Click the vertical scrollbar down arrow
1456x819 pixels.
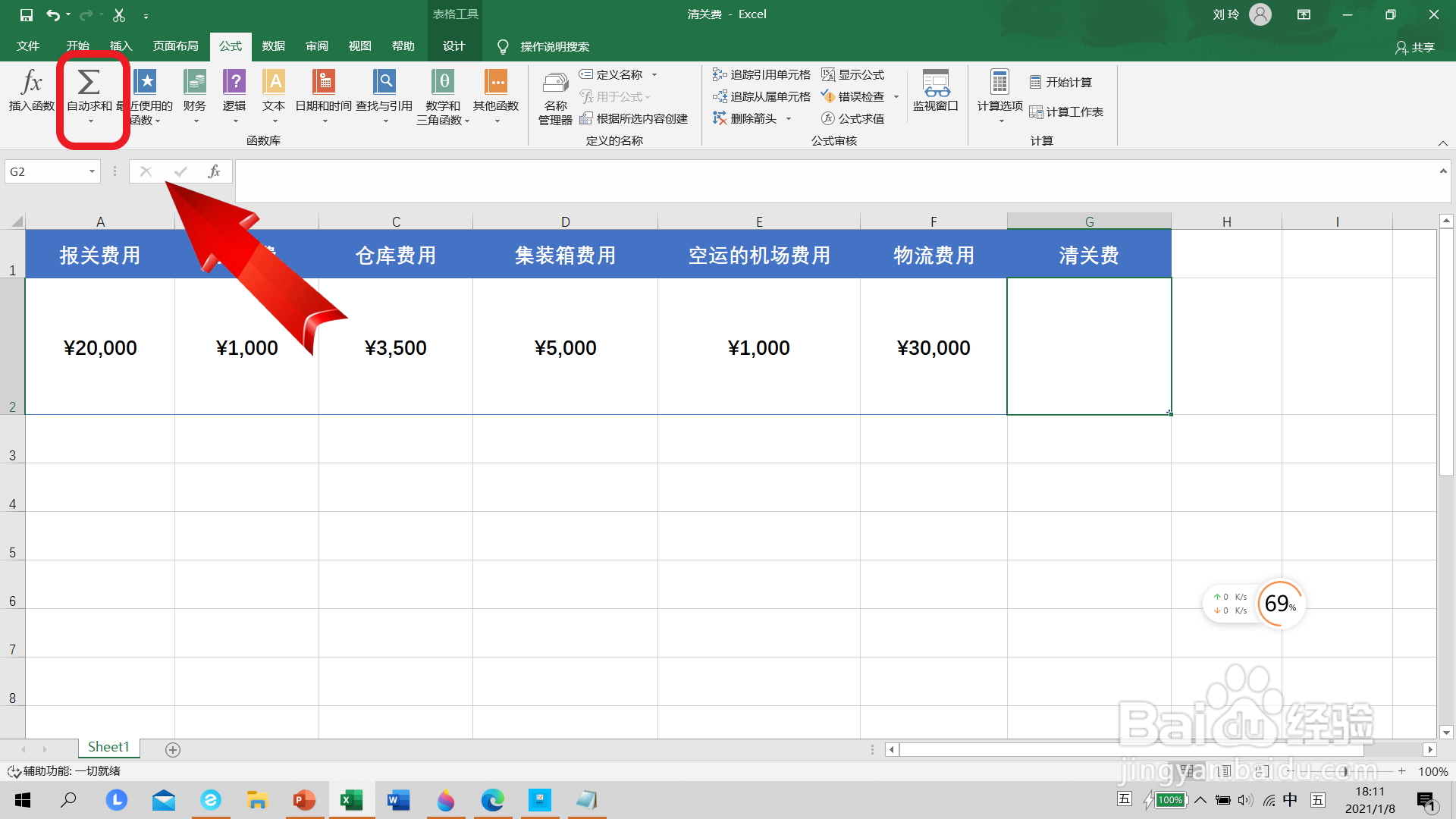pos(1446,733)
